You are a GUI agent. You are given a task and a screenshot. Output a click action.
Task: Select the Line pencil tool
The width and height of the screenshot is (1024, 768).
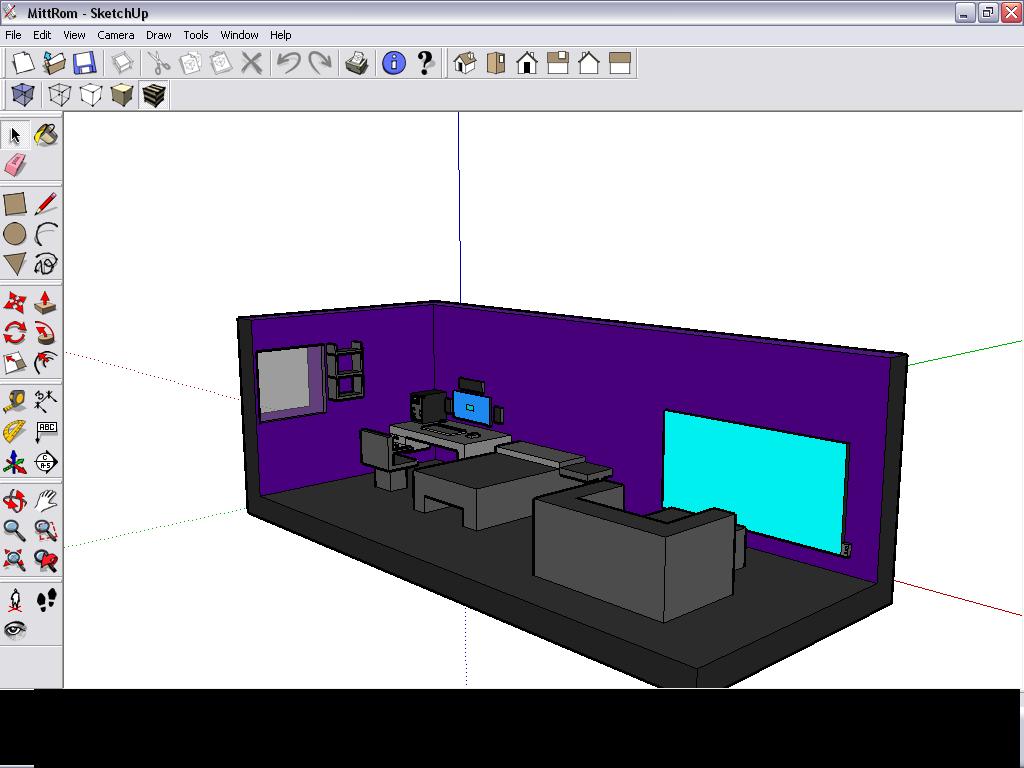point(46,204)
